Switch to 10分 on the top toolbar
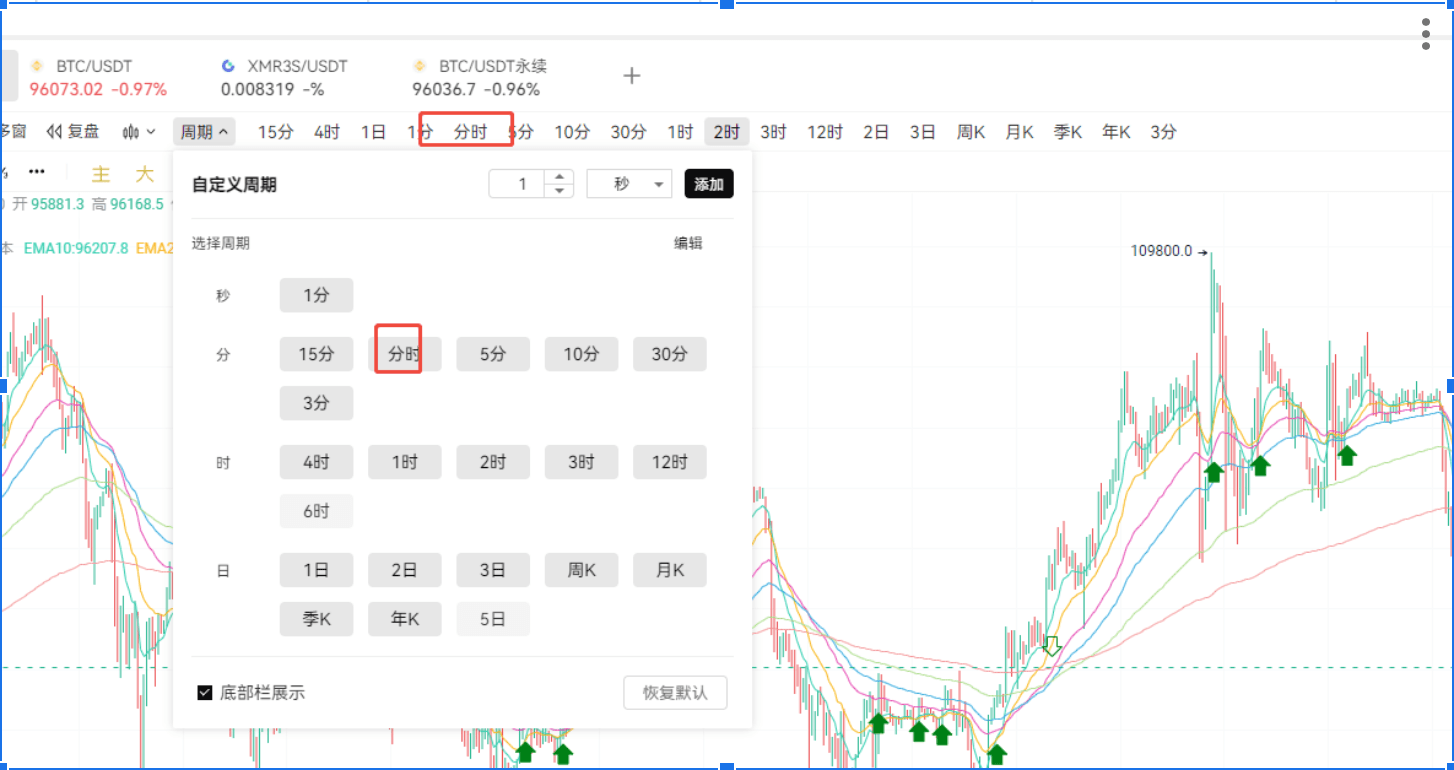The width and height of the screenshot is (1454, 770). point(572,131)
